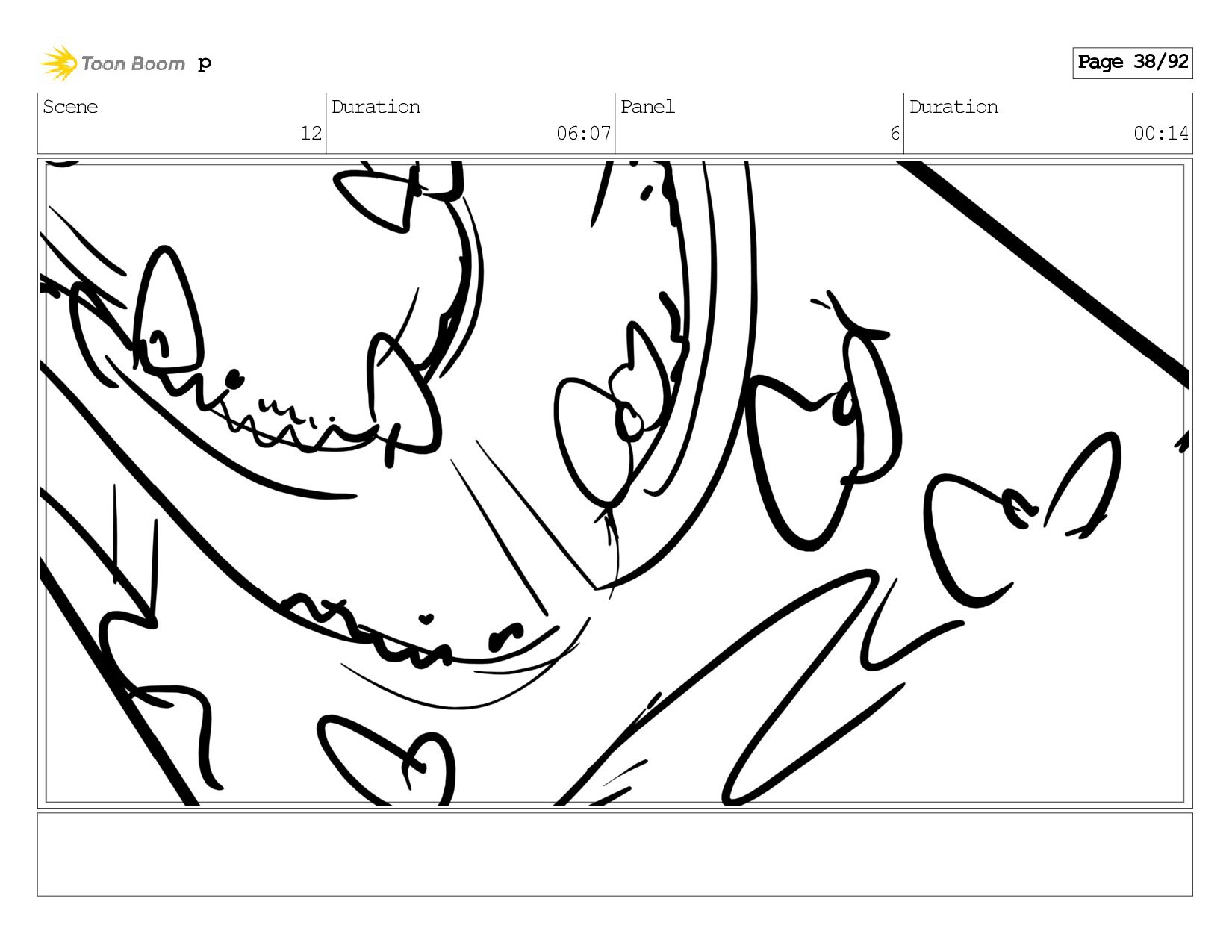Click the scene duration value '06:07'
Screen dimensions: 1232x952
click(x=584, y=134)
